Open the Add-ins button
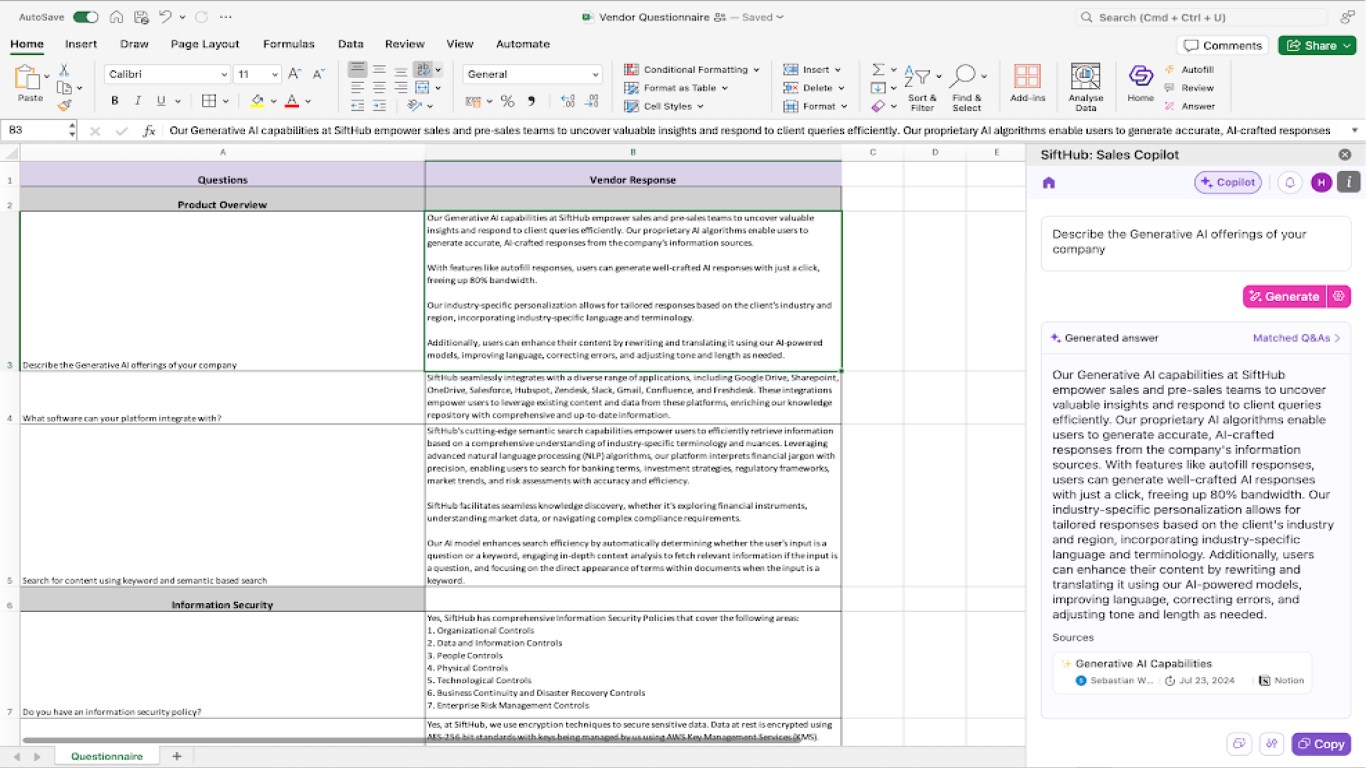Viewport: 1366px width, 768px height. click(1027, 84)
